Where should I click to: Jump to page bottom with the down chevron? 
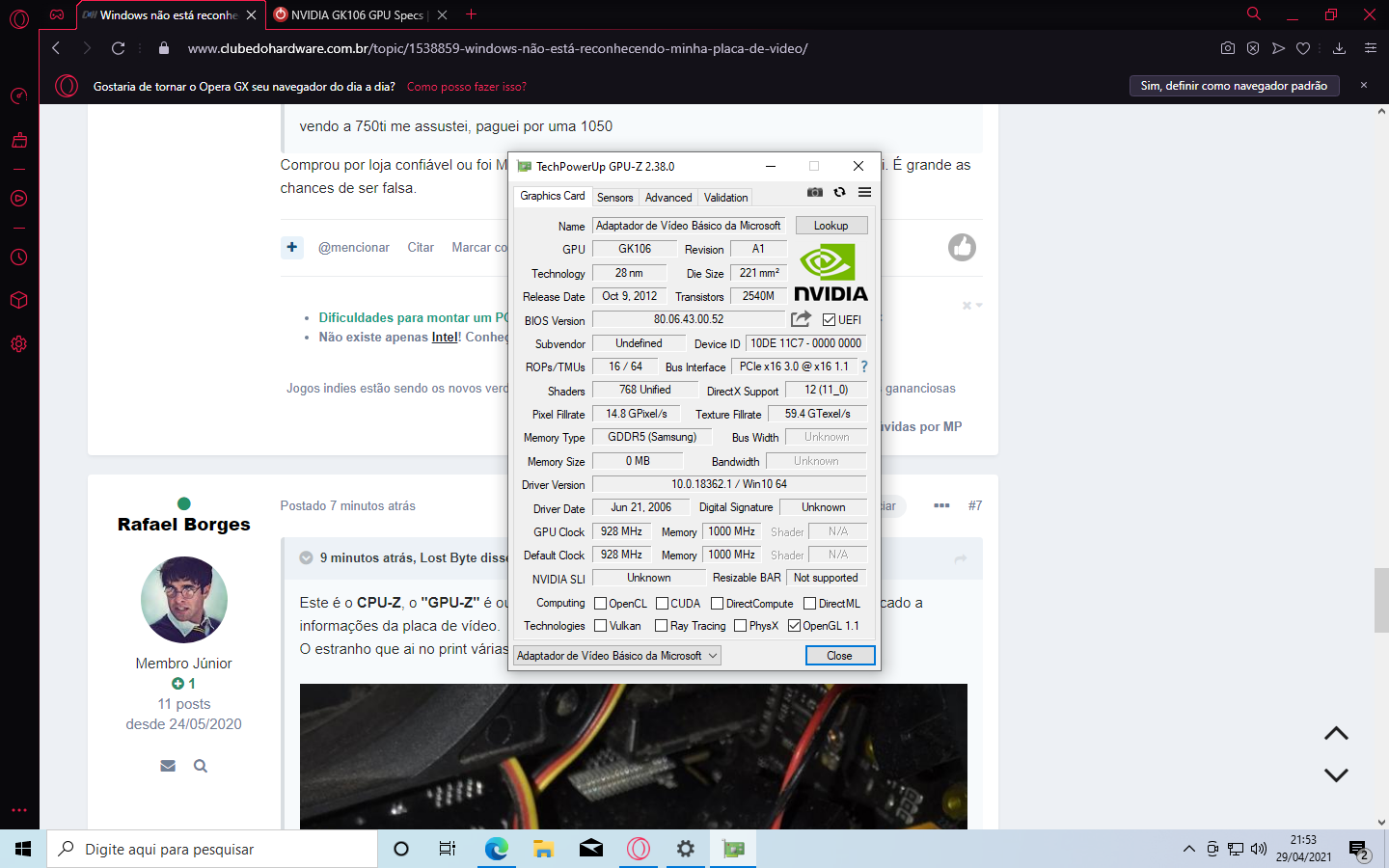click(x=1336, y=774)
